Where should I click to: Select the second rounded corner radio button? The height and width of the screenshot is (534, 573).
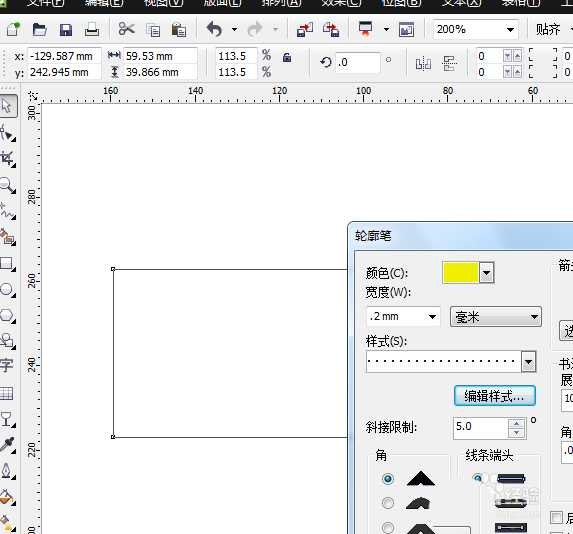pyautogui.click(x=388, y=503)
